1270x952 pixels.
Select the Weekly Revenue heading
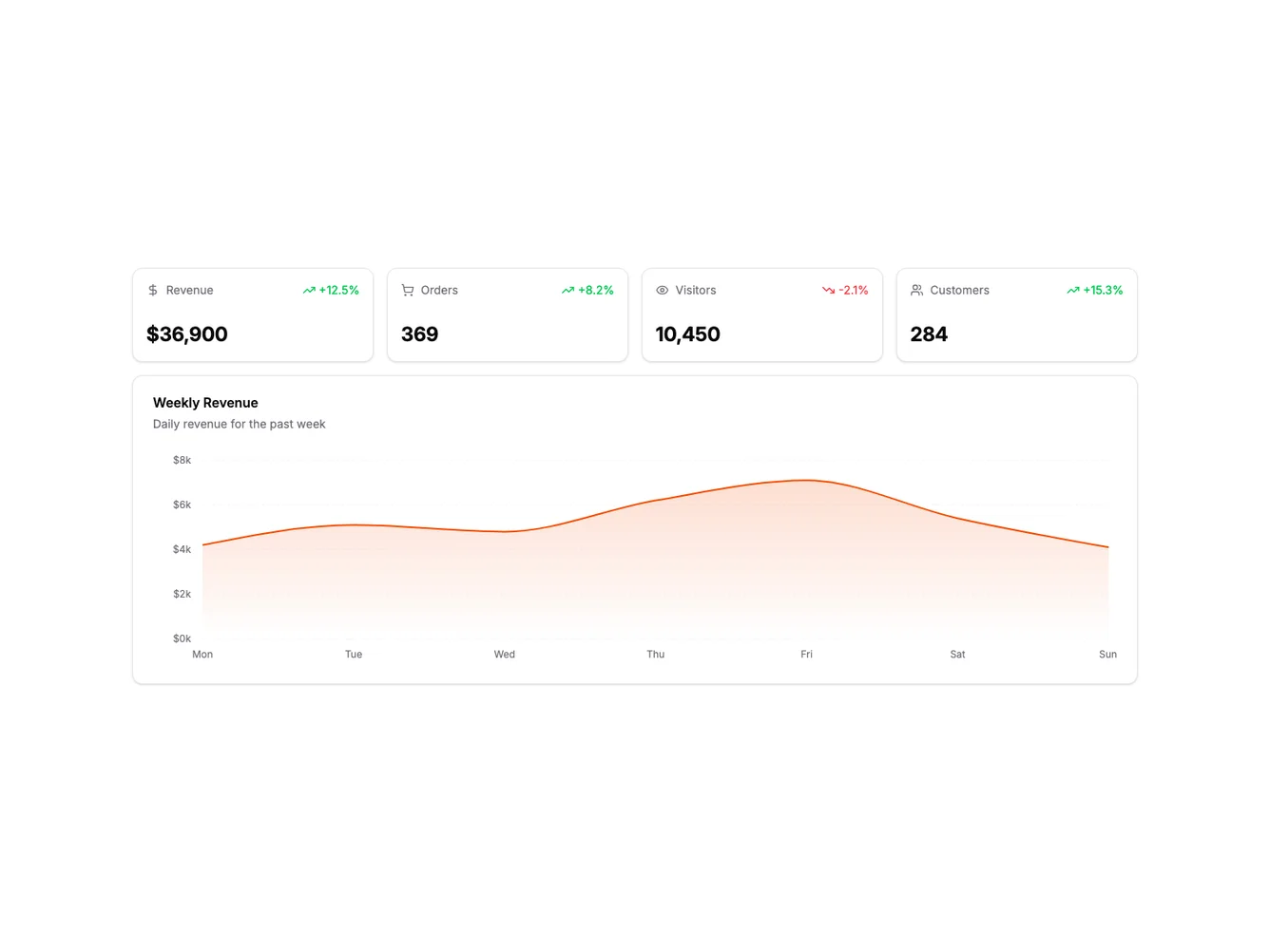point(205,402)
